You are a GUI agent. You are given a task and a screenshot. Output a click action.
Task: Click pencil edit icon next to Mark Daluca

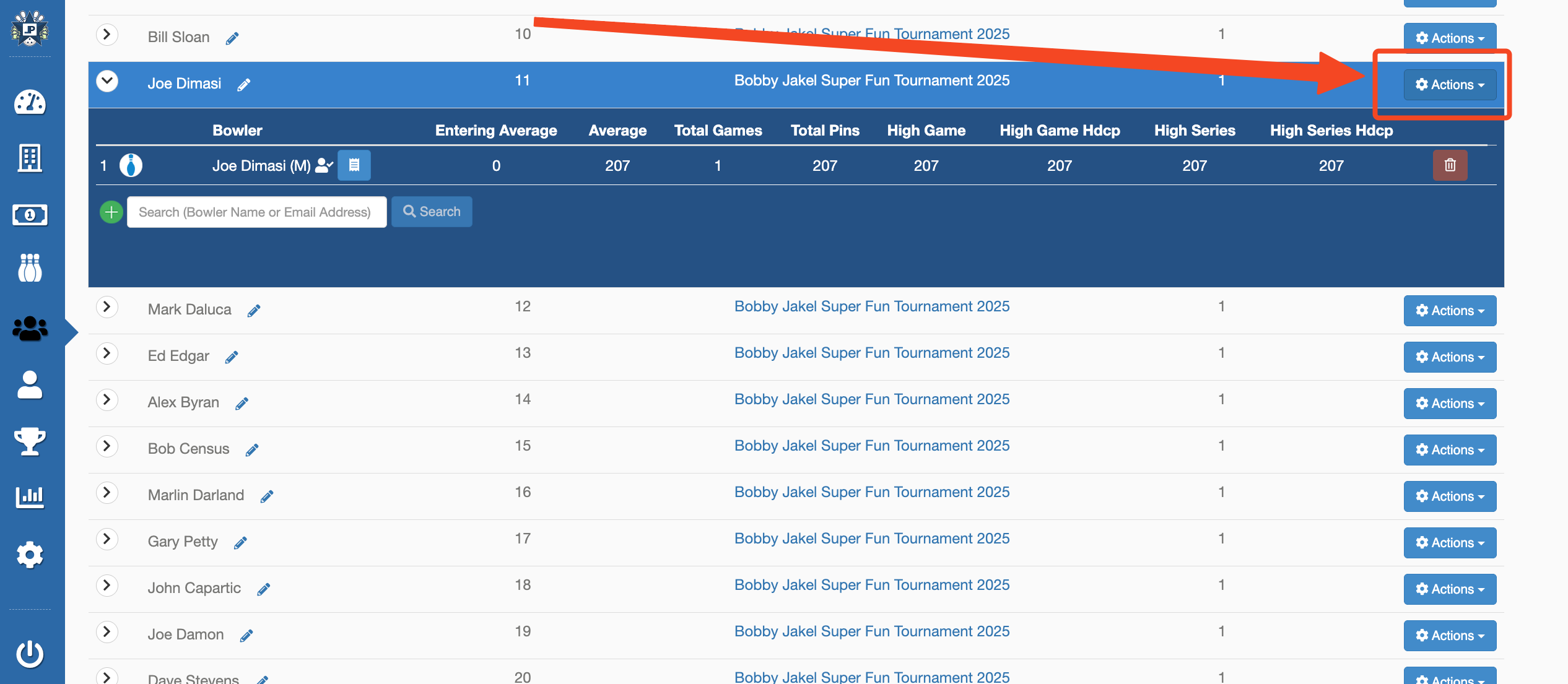254,311
